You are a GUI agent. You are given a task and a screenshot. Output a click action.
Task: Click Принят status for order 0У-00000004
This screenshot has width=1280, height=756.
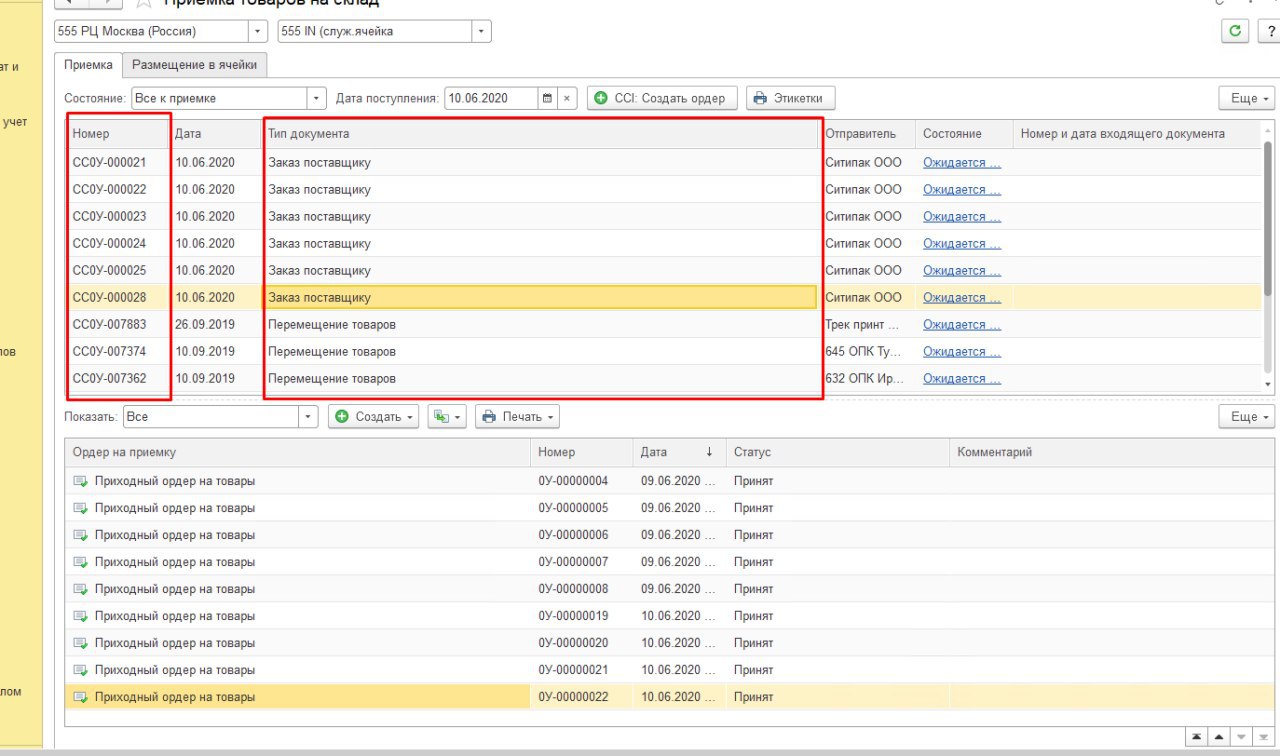tap(753, 481)
